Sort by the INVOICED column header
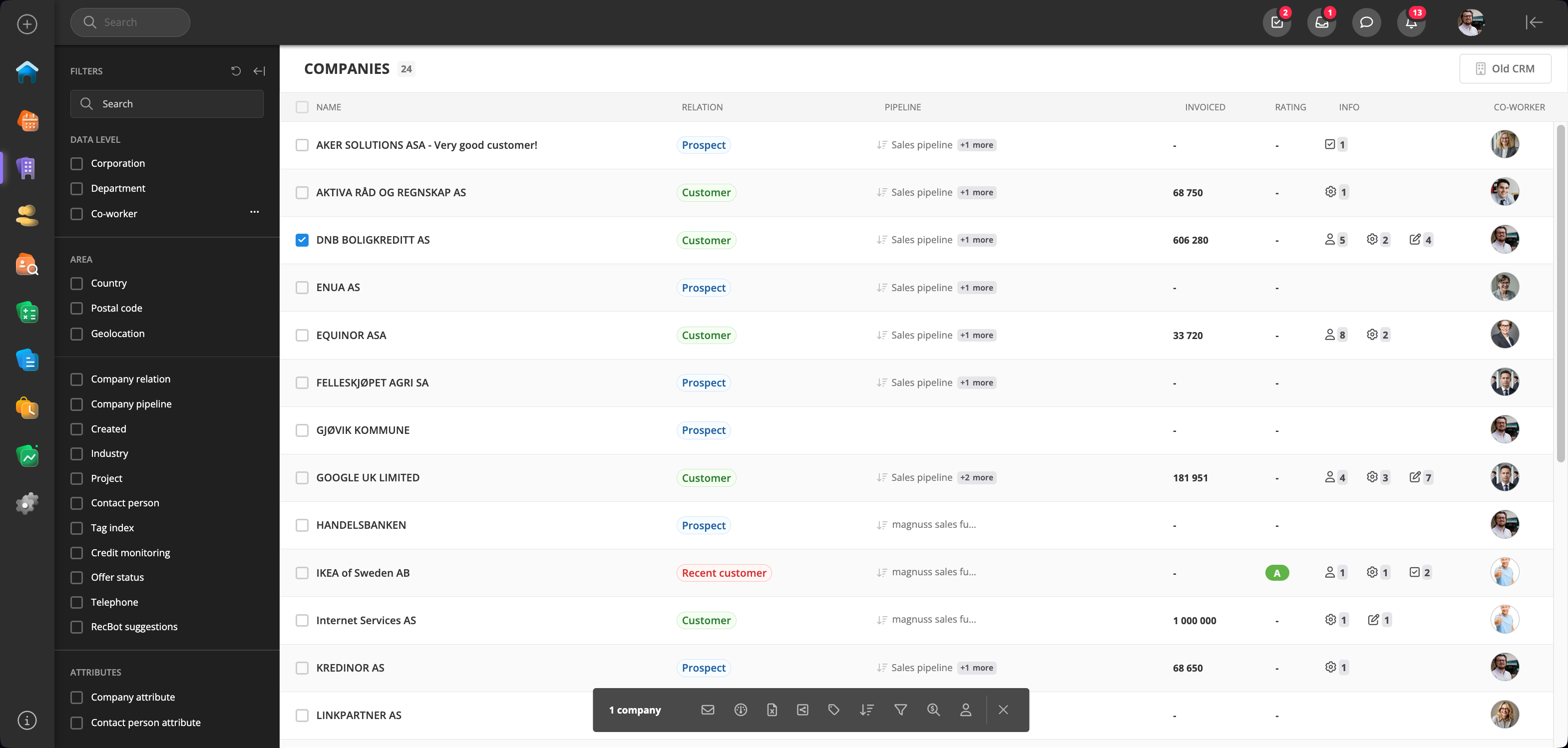1568x748 pixels. (x=1204, y=107)
